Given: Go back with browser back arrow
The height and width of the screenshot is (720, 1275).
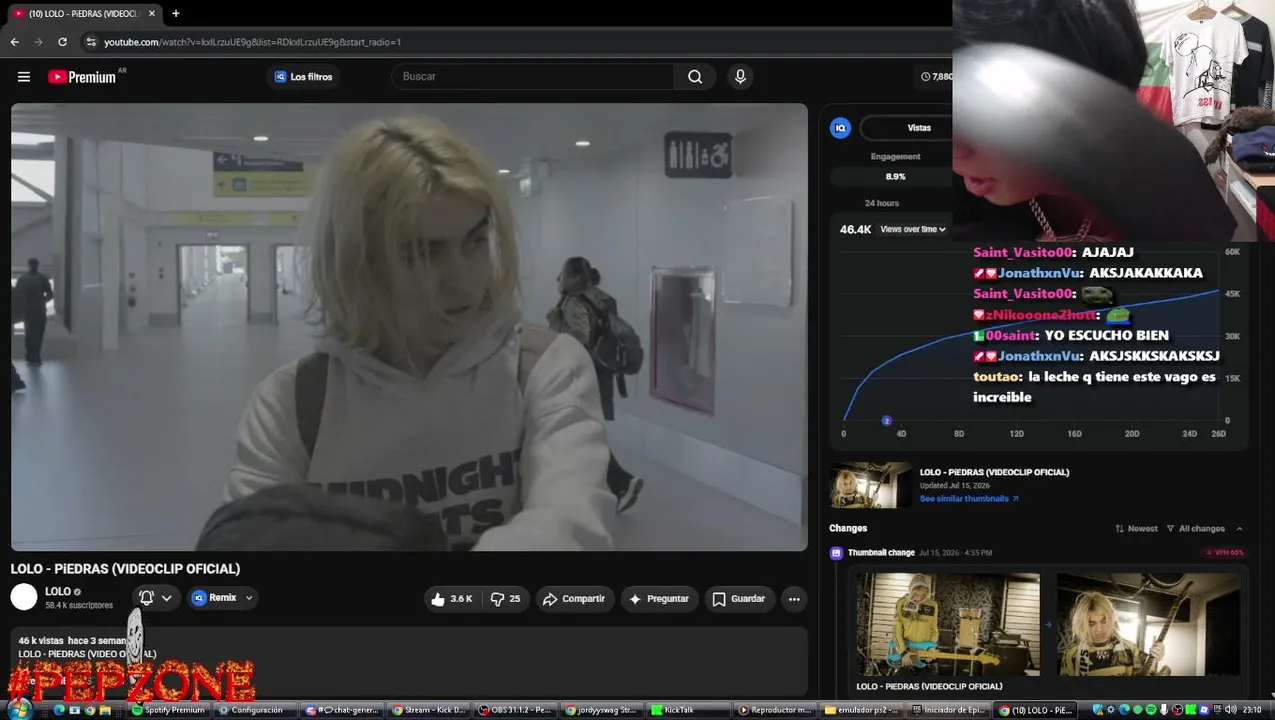Looking at the screenshot, I should pos(14,42).
